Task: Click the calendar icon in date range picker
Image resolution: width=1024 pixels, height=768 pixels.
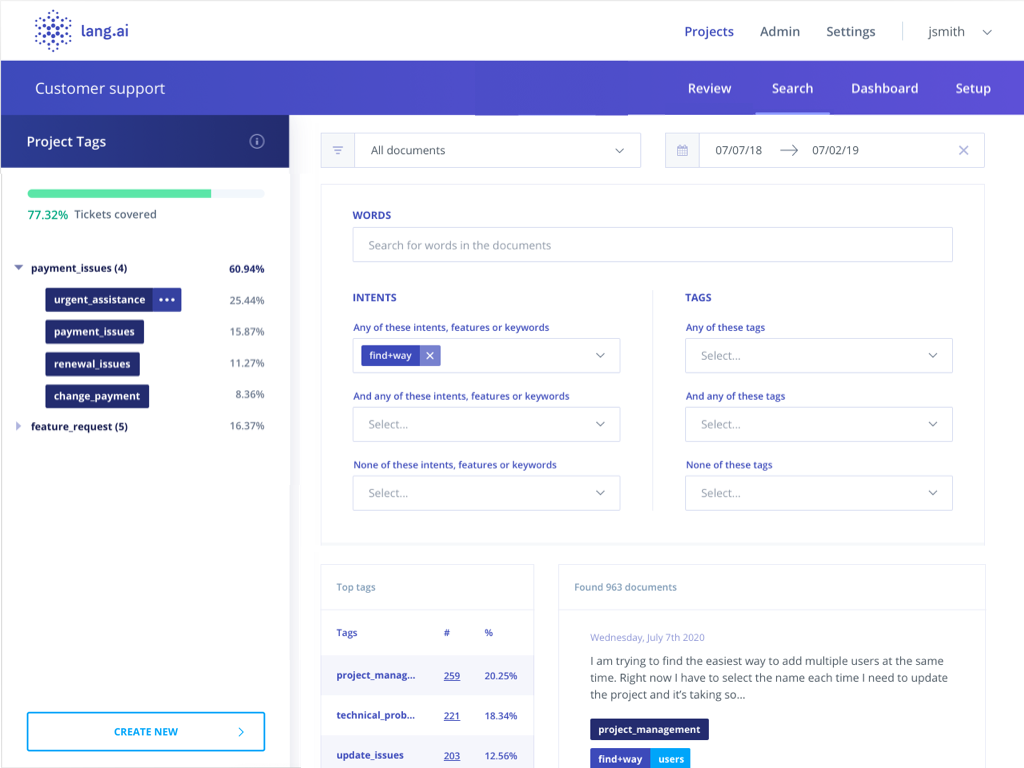Action: click(681, 150)
